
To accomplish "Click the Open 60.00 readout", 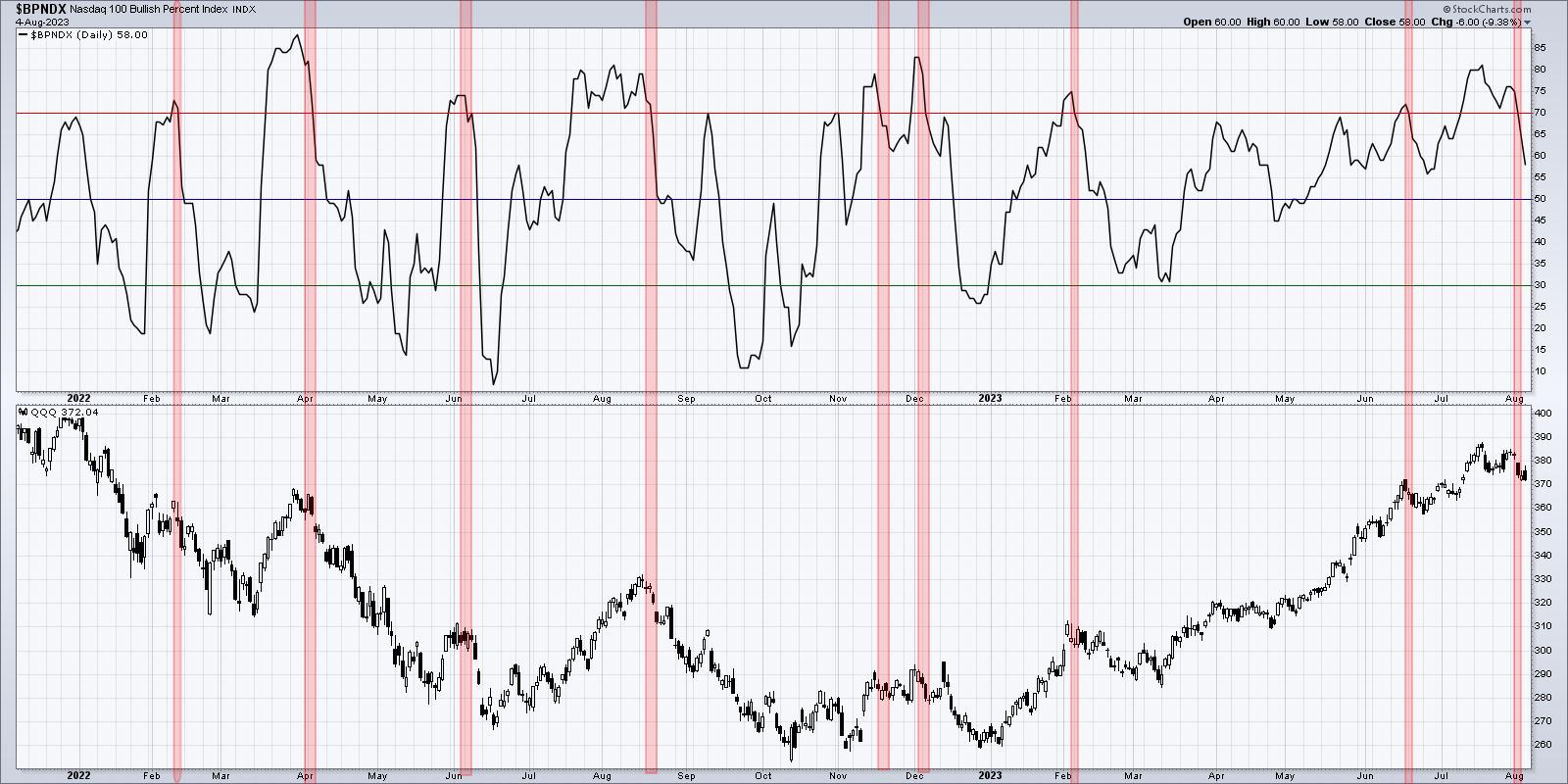I will pos(1212,22).
